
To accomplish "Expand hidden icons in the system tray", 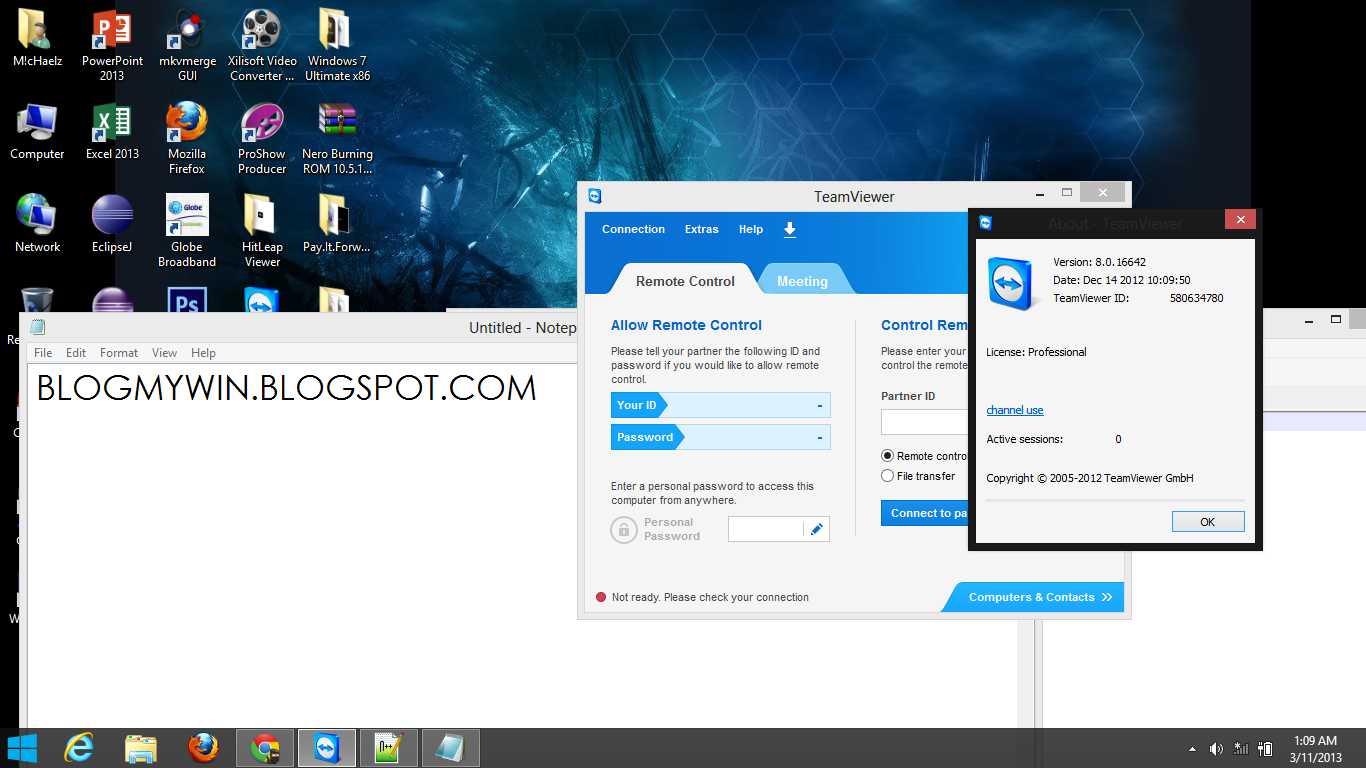I will 1191,747.
